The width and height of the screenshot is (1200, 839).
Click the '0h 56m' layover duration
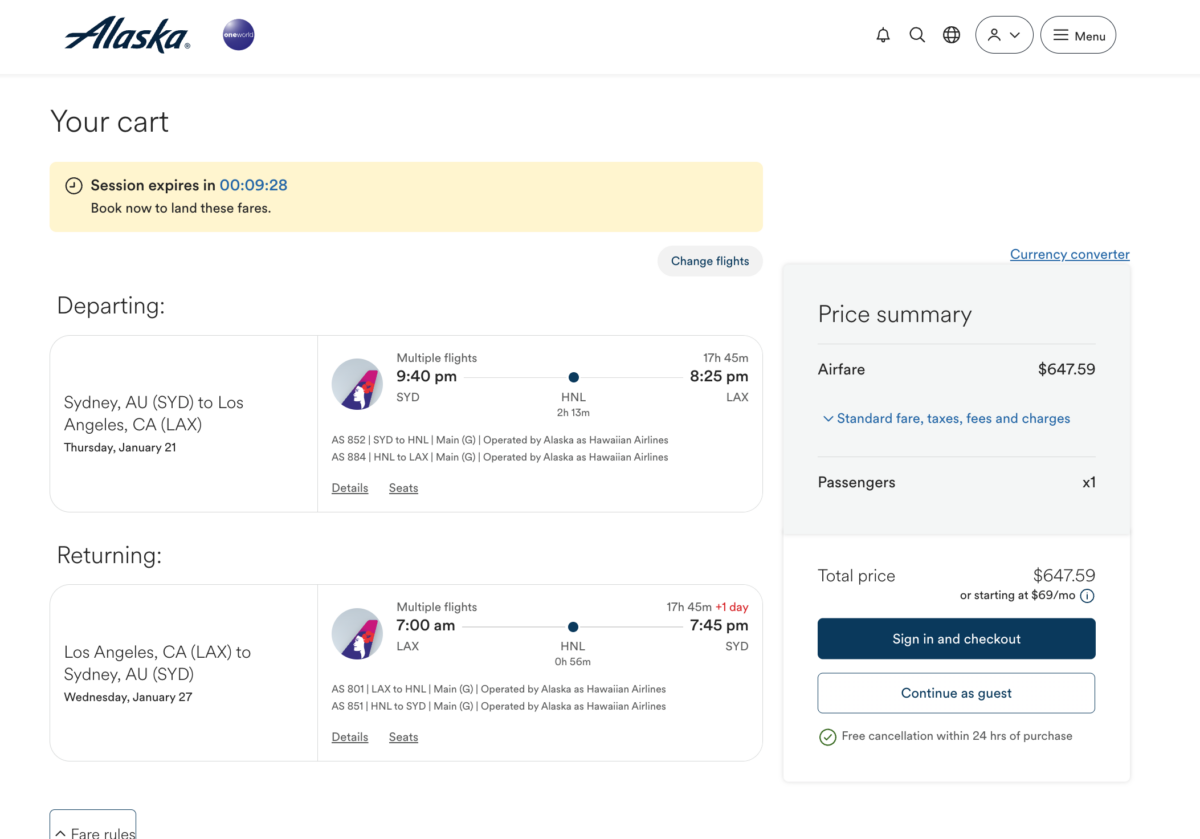click(574, 661)
